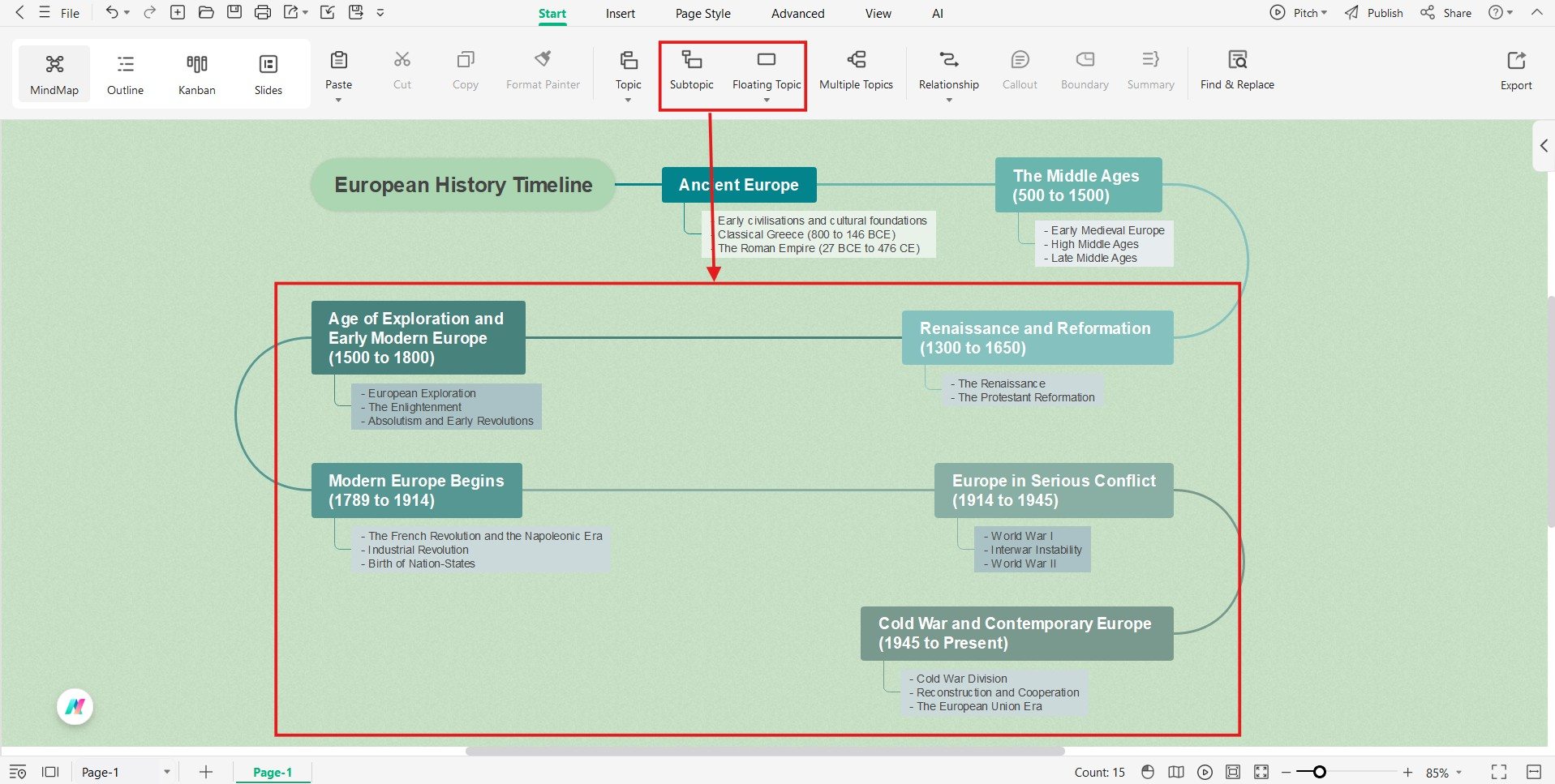Open the Kanban view
Screen dimensions: 1555x784
click(x=196, y=73)
